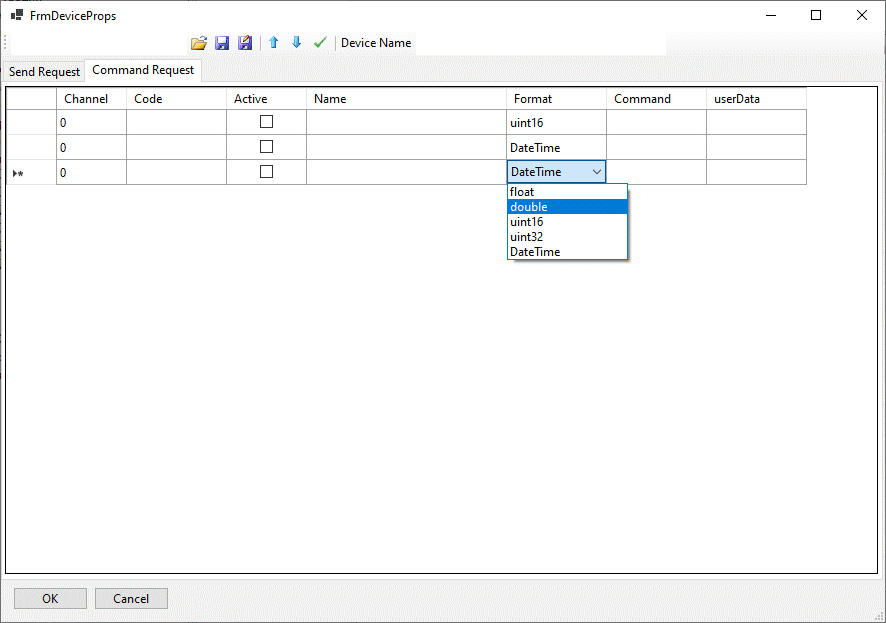Close the FrmDeviceProps window
Viewport: 886px width, 623px height.
pyautogui.click(x=862, y=15)
